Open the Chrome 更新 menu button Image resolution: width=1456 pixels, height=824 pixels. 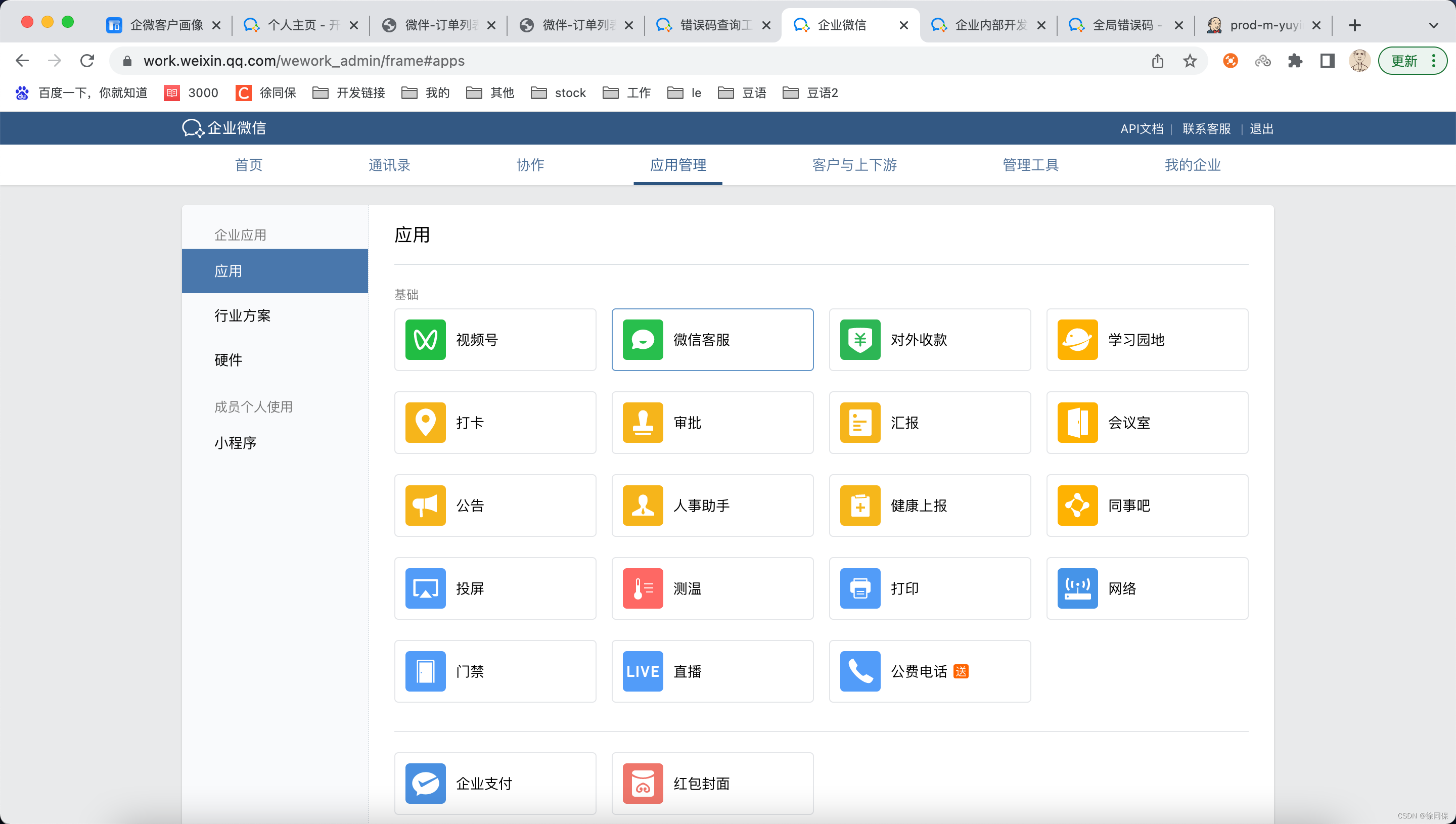pos(1412,61)
